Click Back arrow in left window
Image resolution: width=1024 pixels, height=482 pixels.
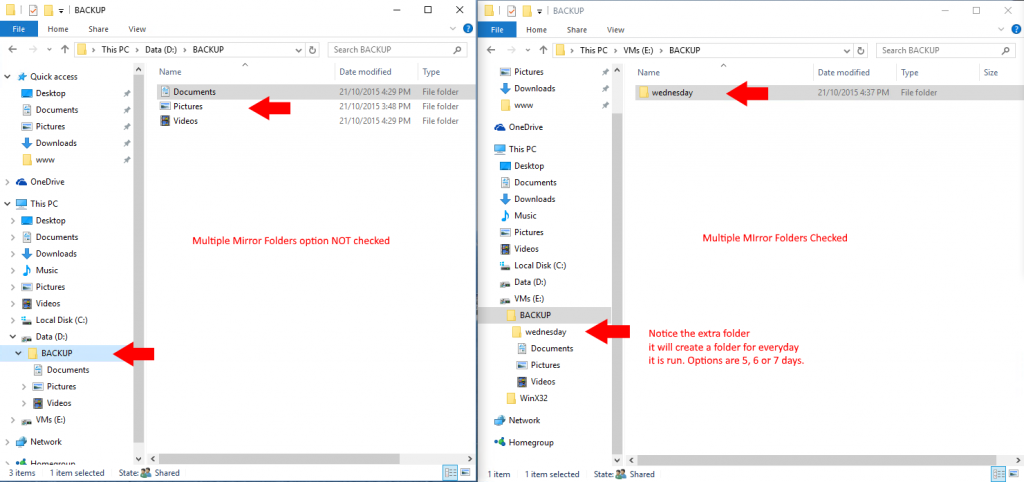tap(12, 50)
